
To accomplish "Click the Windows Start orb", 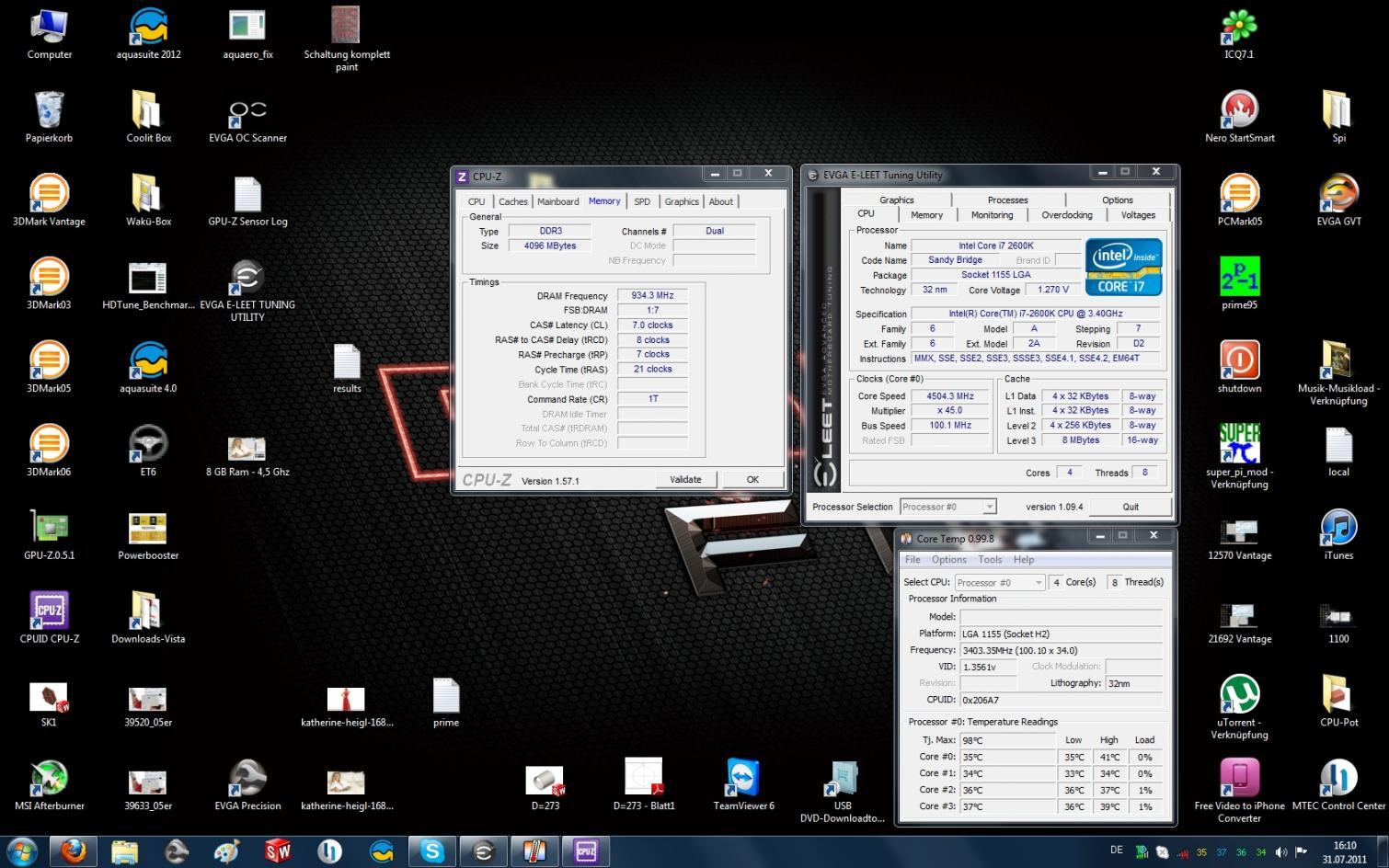I will tap(22, 851).
